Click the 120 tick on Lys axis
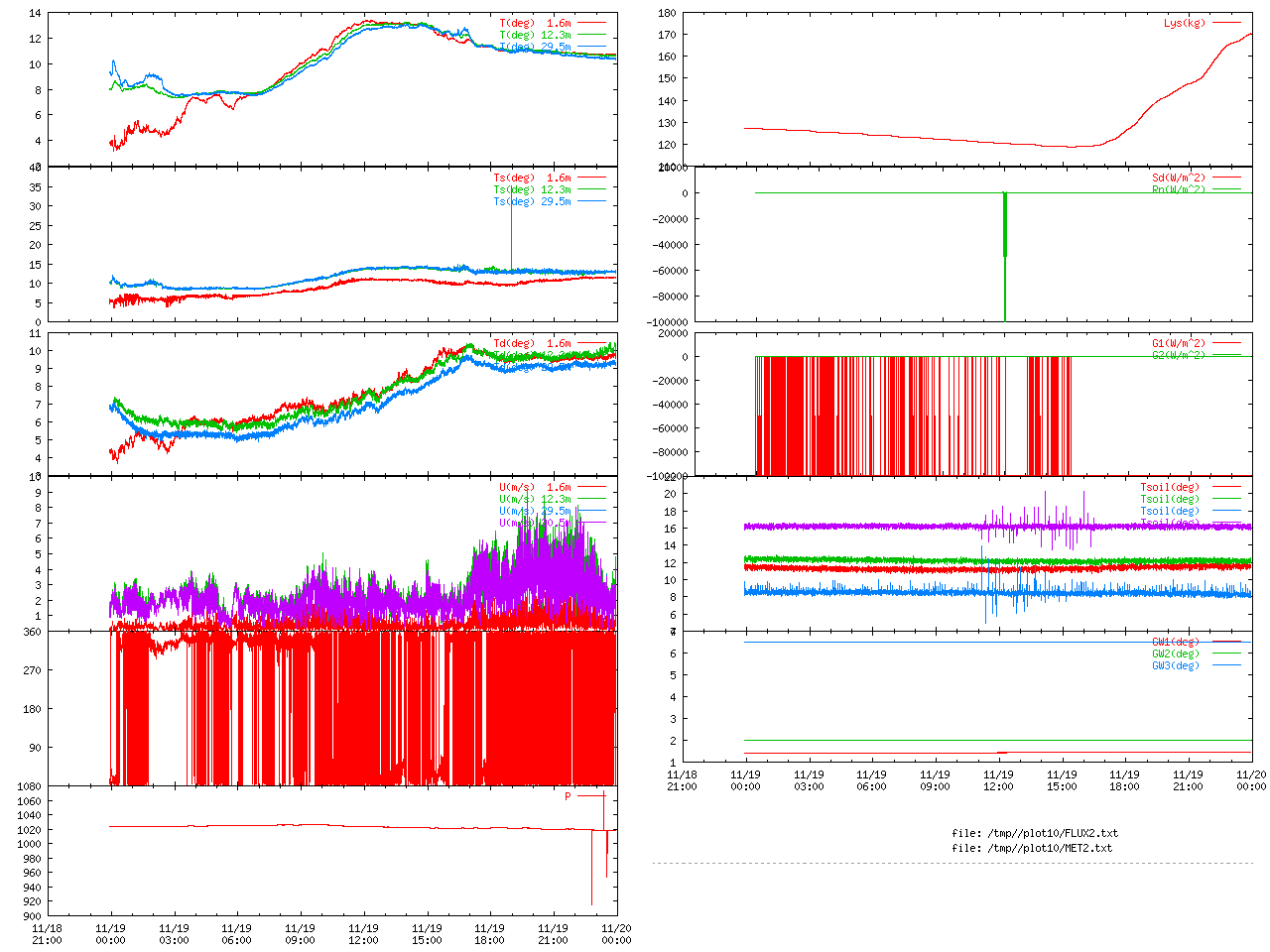Screen dimensions: 1270x952 pyautogui.click(x=668, y=145)
